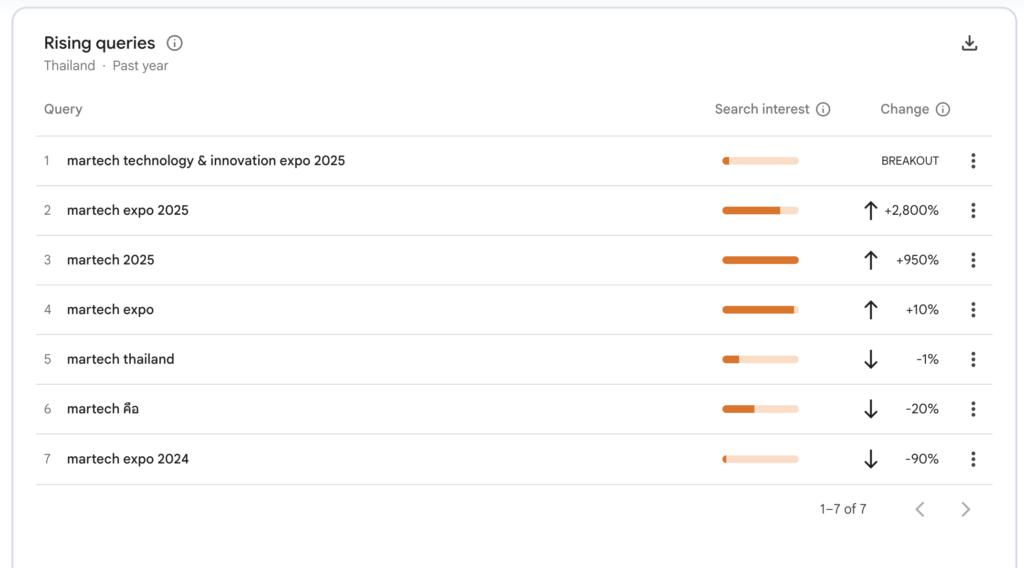
Task: Open three-dot menu for martech expo 2025
Action: click(x=973, y=210)
